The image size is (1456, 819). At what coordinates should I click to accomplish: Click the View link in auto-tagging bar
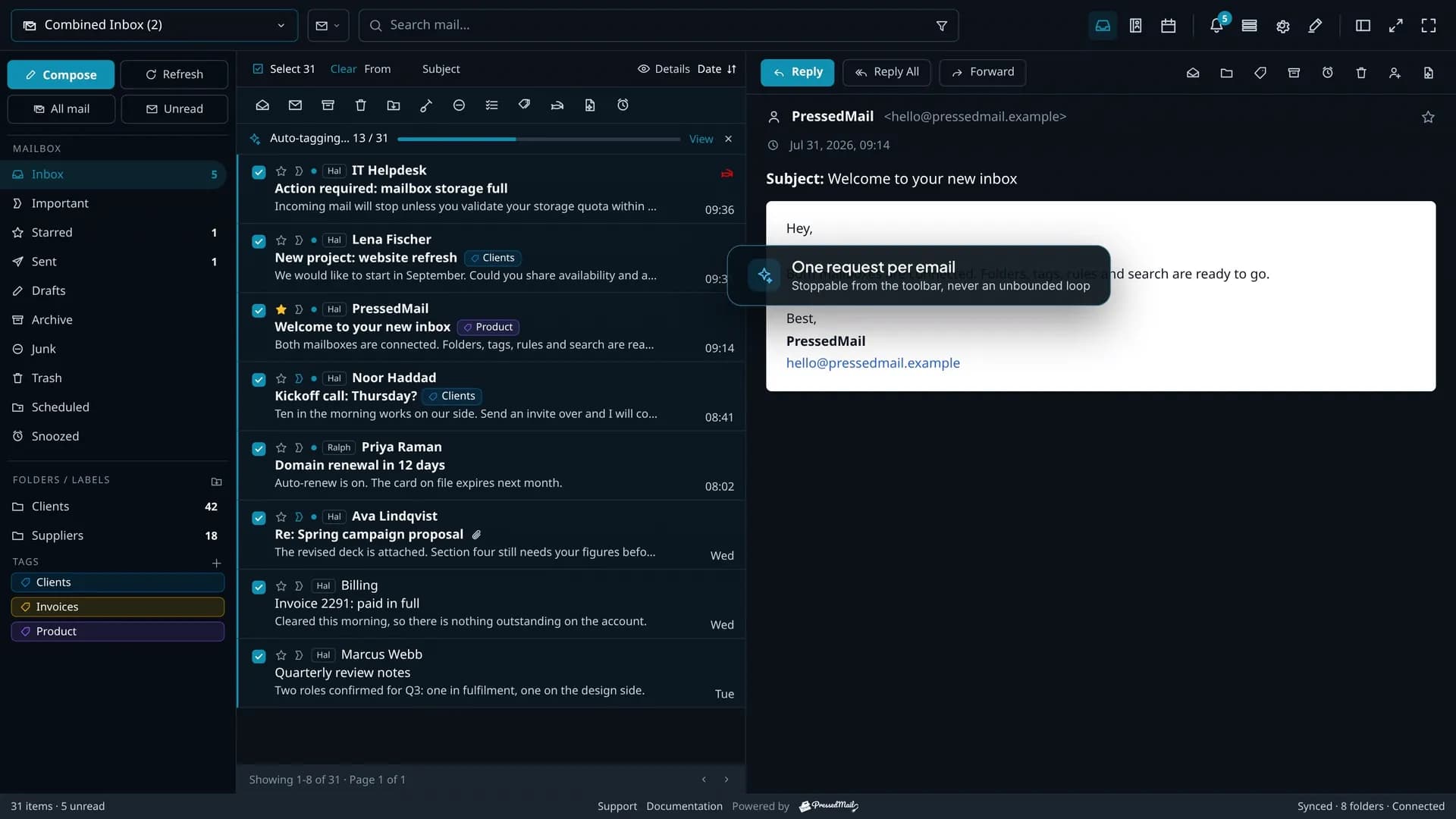(701, 139)
